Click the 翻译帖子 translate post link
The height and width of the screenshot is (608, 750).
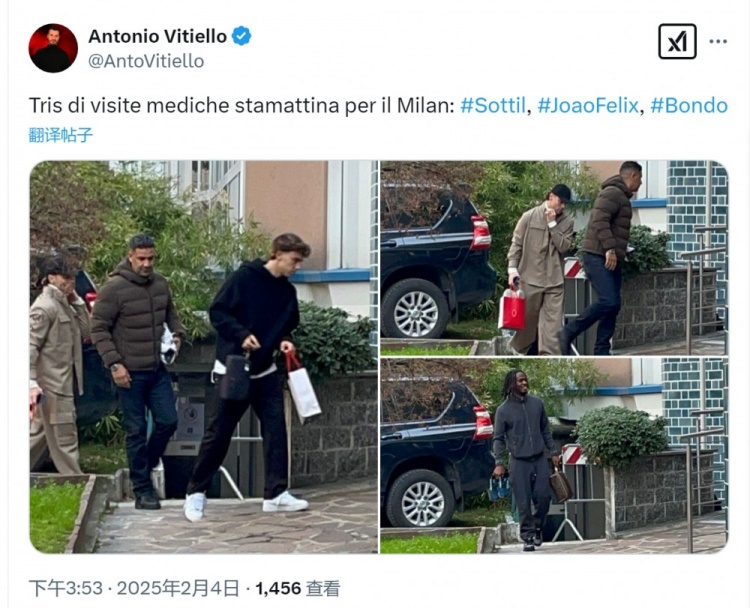coord(60,135)
